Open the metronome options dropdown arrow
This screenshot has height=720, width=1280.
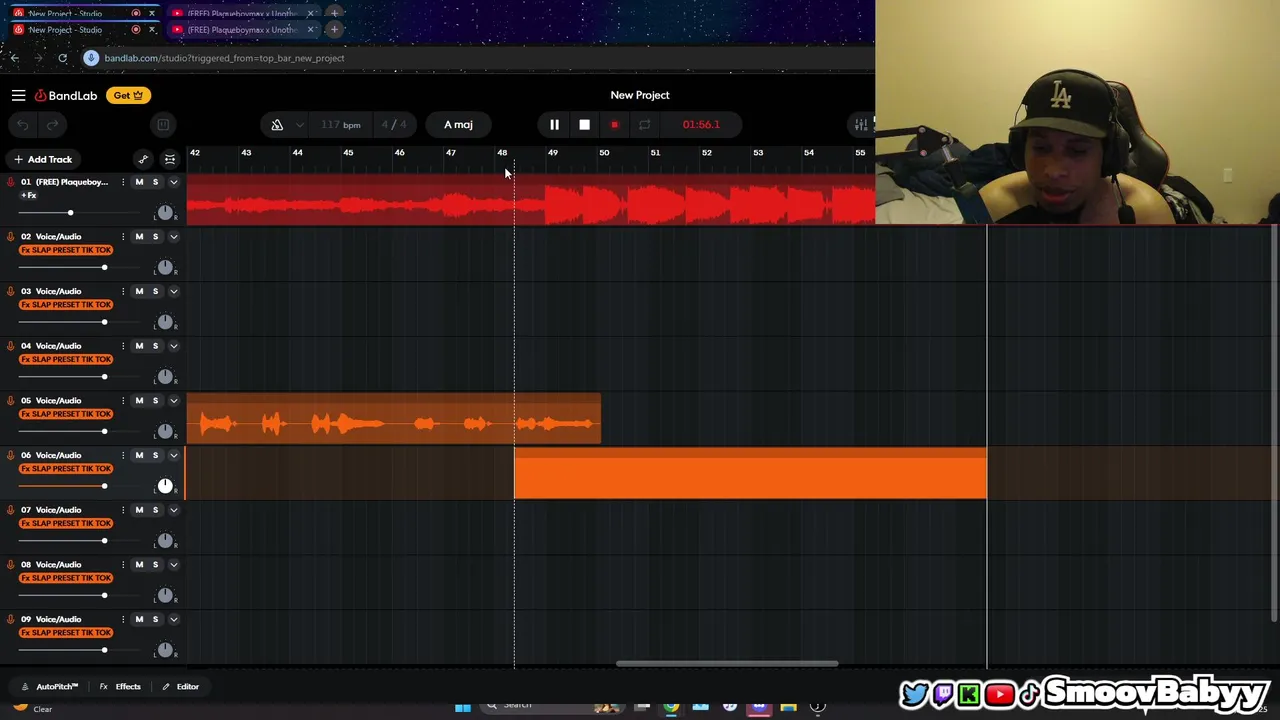(299, 125)
